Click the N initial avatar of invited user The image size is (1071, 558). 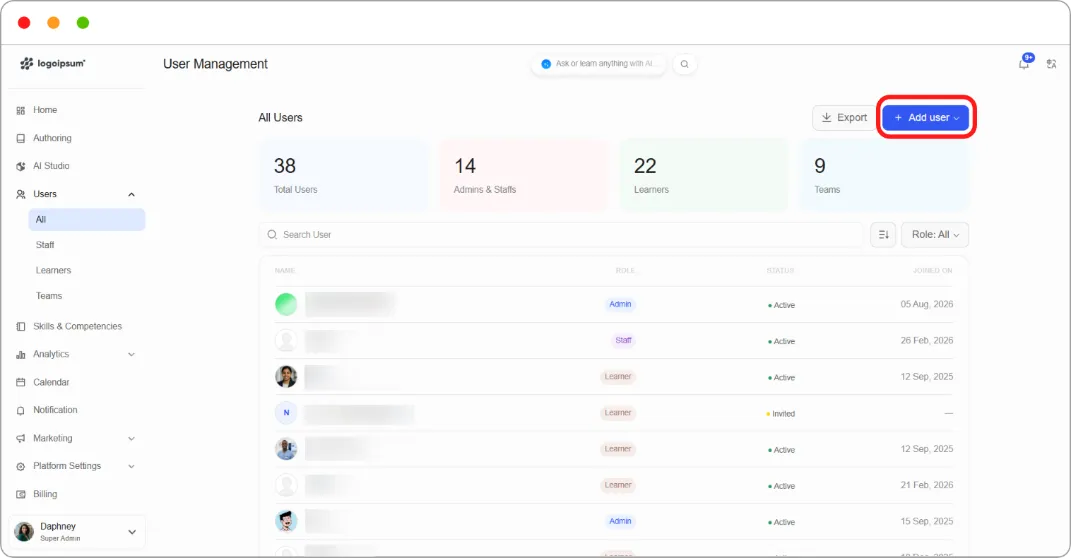[x=286, y=413]
